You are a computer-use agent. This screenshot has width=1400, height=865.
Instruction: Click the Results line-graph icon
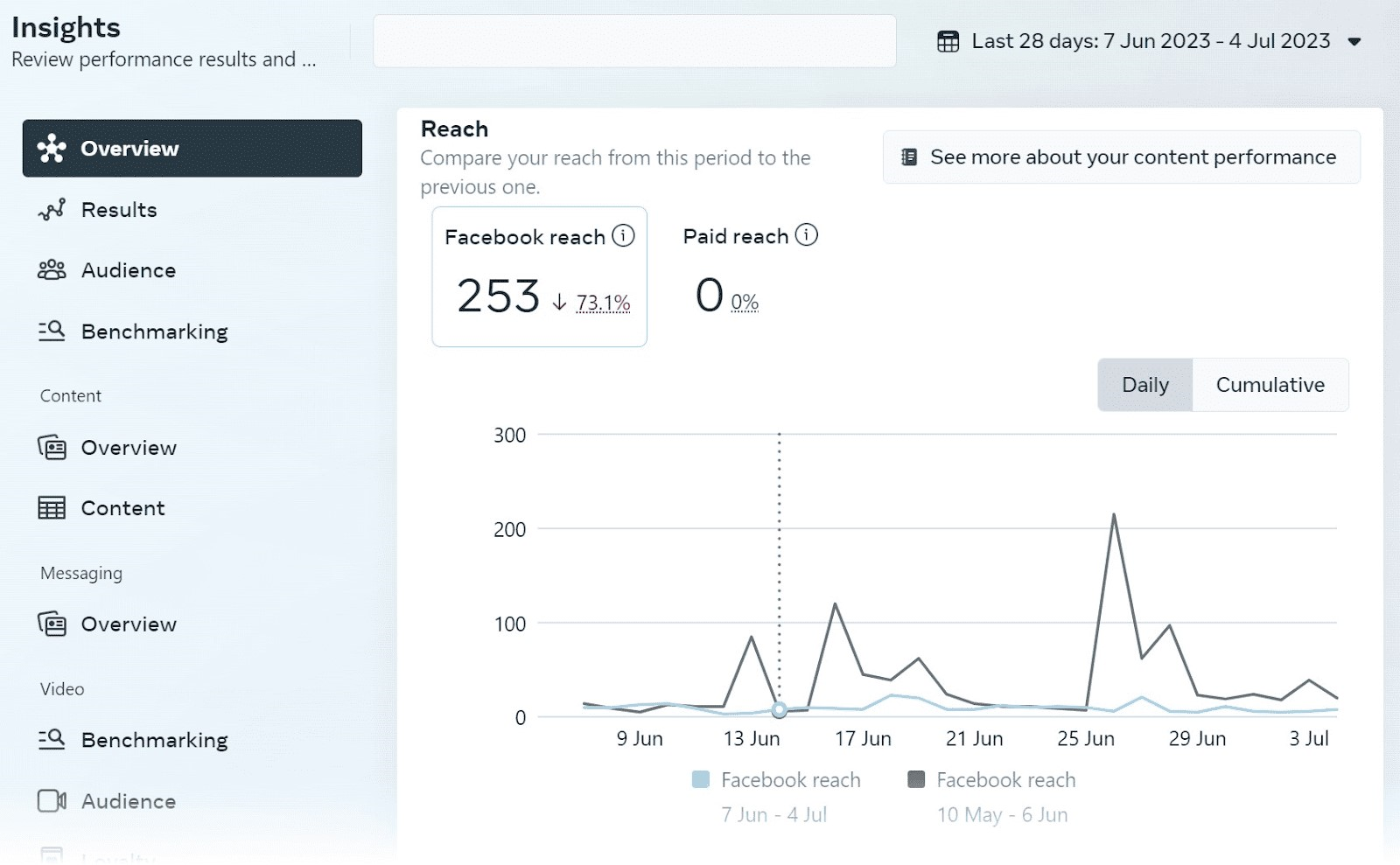coord(52,209)
